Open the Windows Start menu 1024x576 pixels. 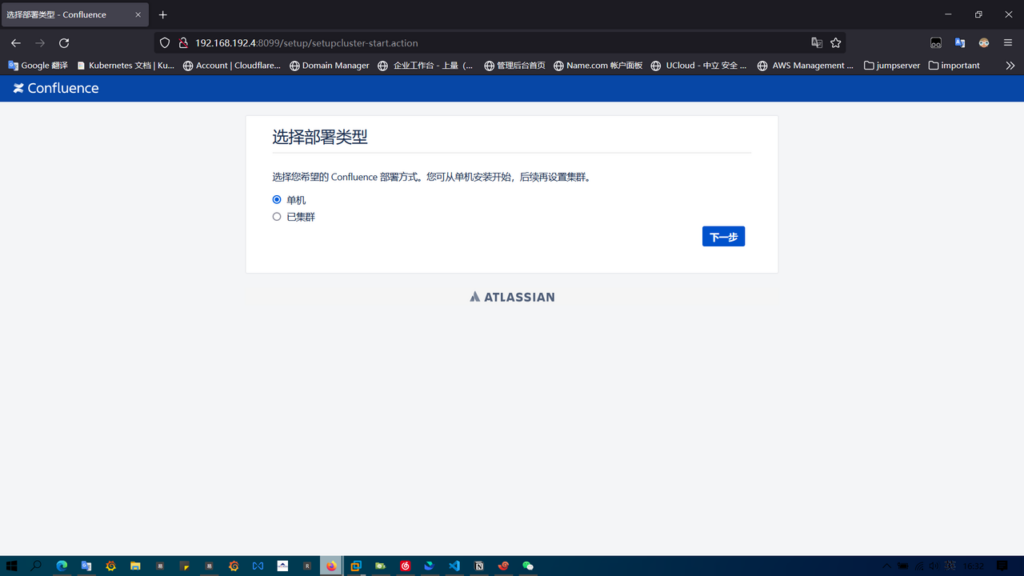click(x=12, y=566)
